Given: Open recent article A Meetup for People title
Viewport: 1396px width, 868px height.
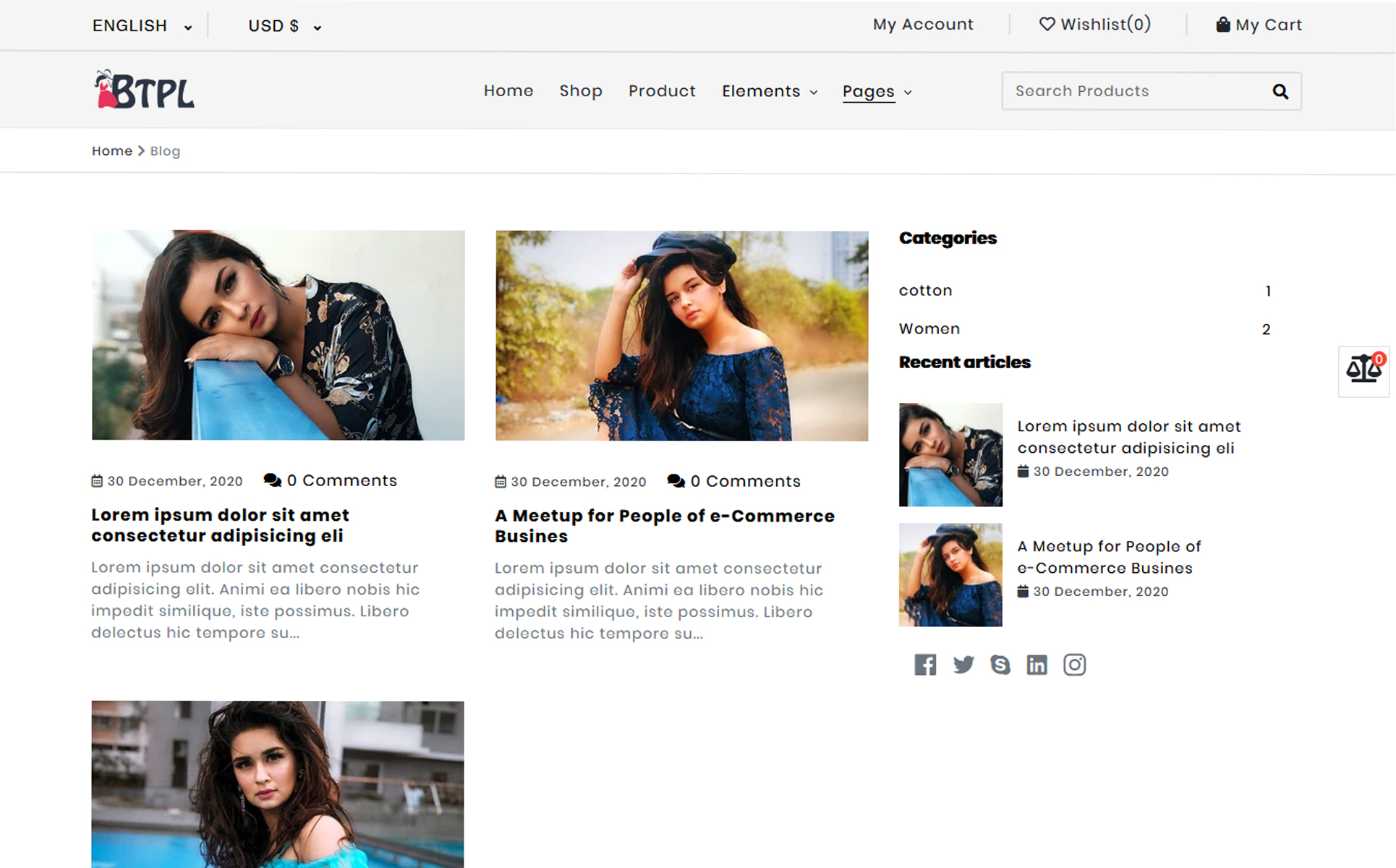Looking at the screenshot, I should [x=1108, y=557].
